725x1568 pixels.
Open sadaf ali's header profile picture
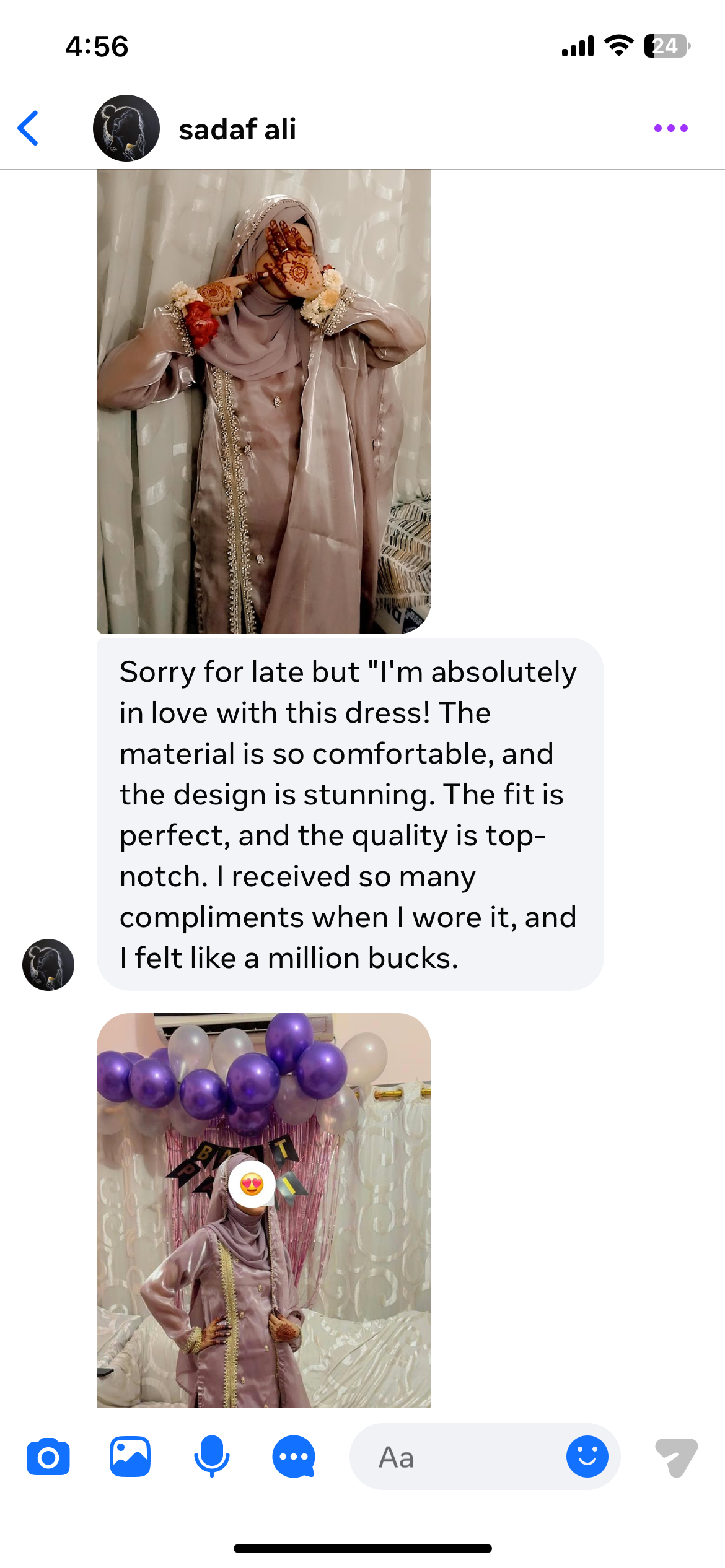click(x=126, y=128)
